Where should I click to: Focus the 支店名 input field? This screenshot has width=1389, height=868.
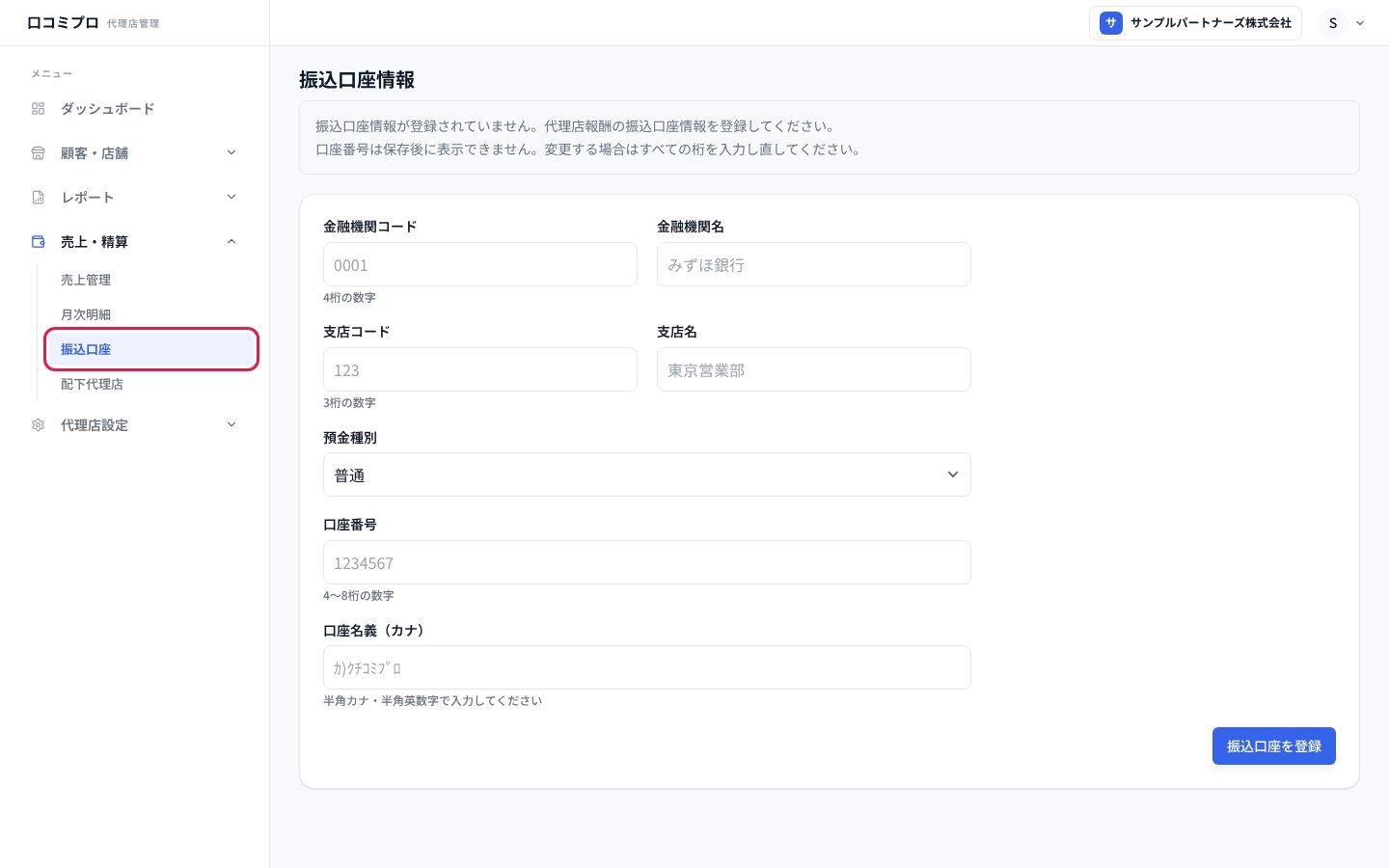click(813, 369)
